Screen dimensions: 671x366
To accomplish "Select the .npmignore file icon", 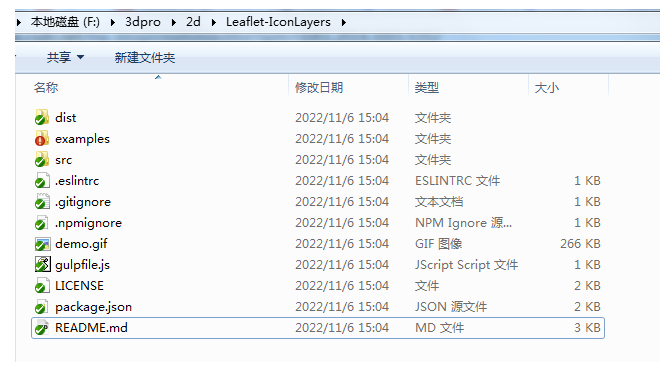I will pyautogui.click(x=42, y=222).
